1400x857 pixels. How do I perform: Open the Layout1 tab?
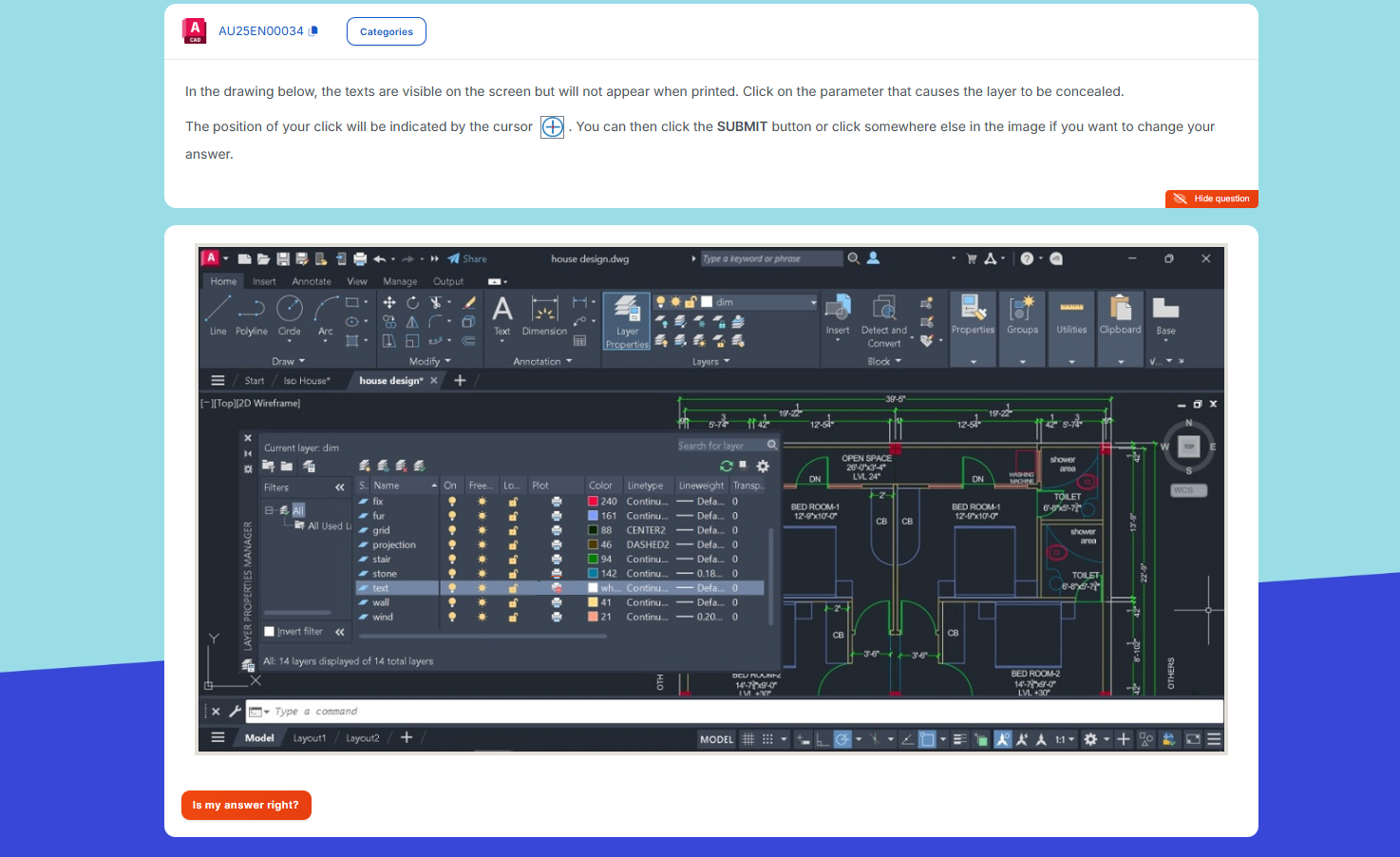click(309, 738)
